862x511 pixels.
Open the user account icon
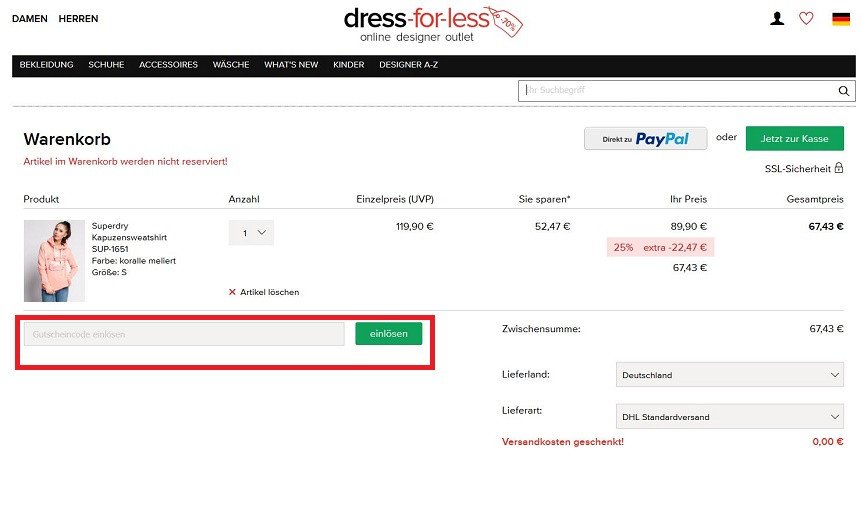[777, 19]
